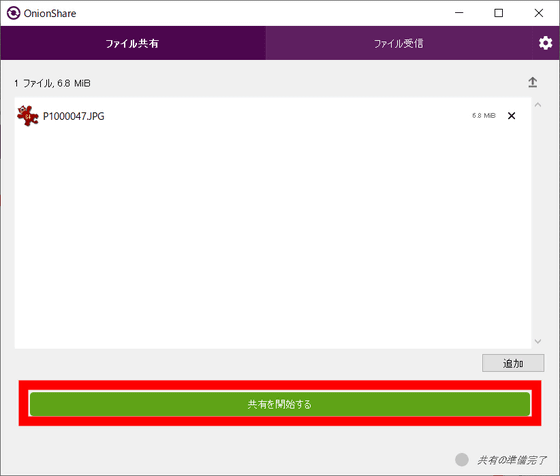Open settings with the gear icon

click(545, 43)
